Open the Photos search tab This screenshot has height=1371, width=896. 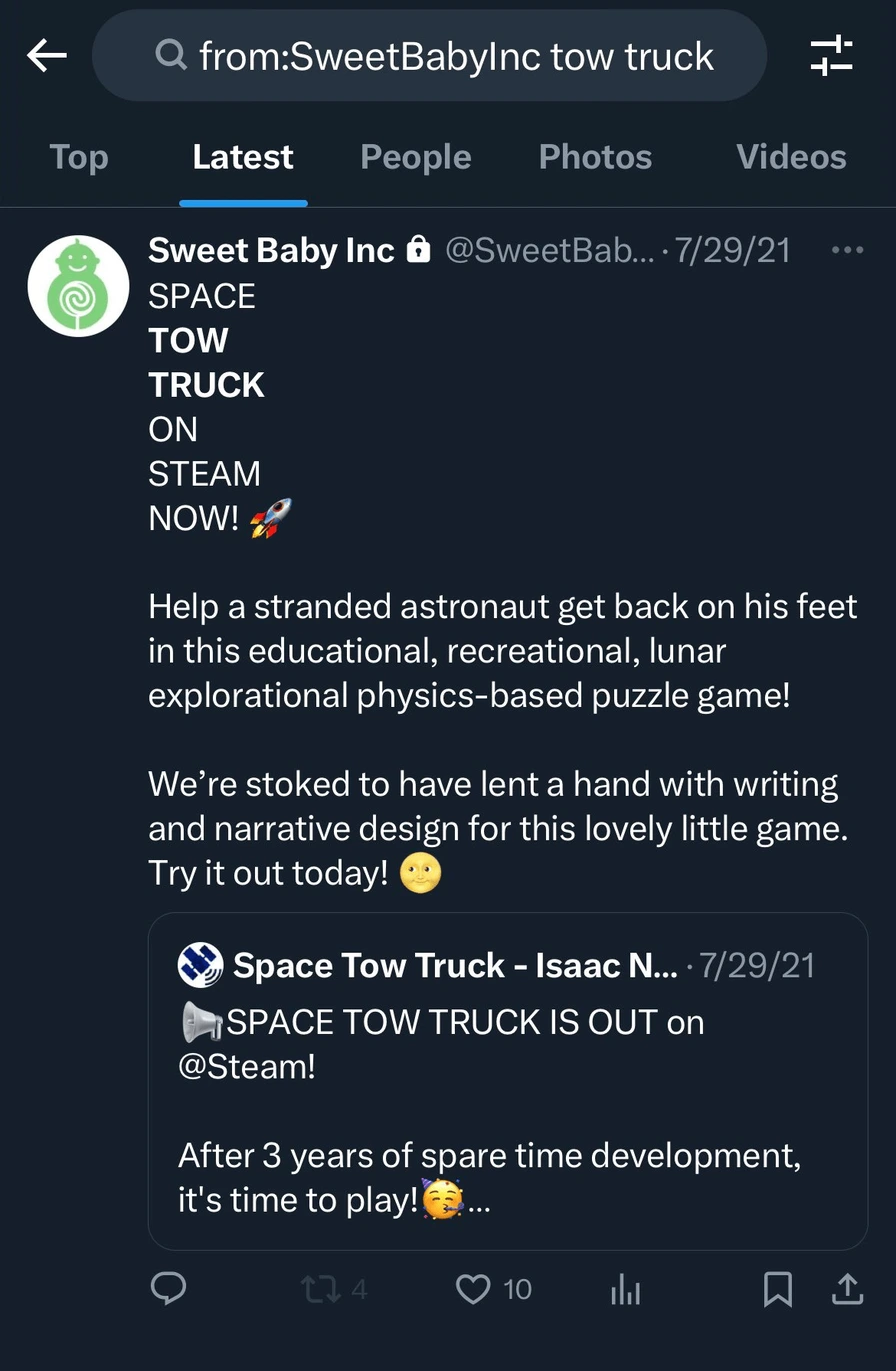click(595, 157)
